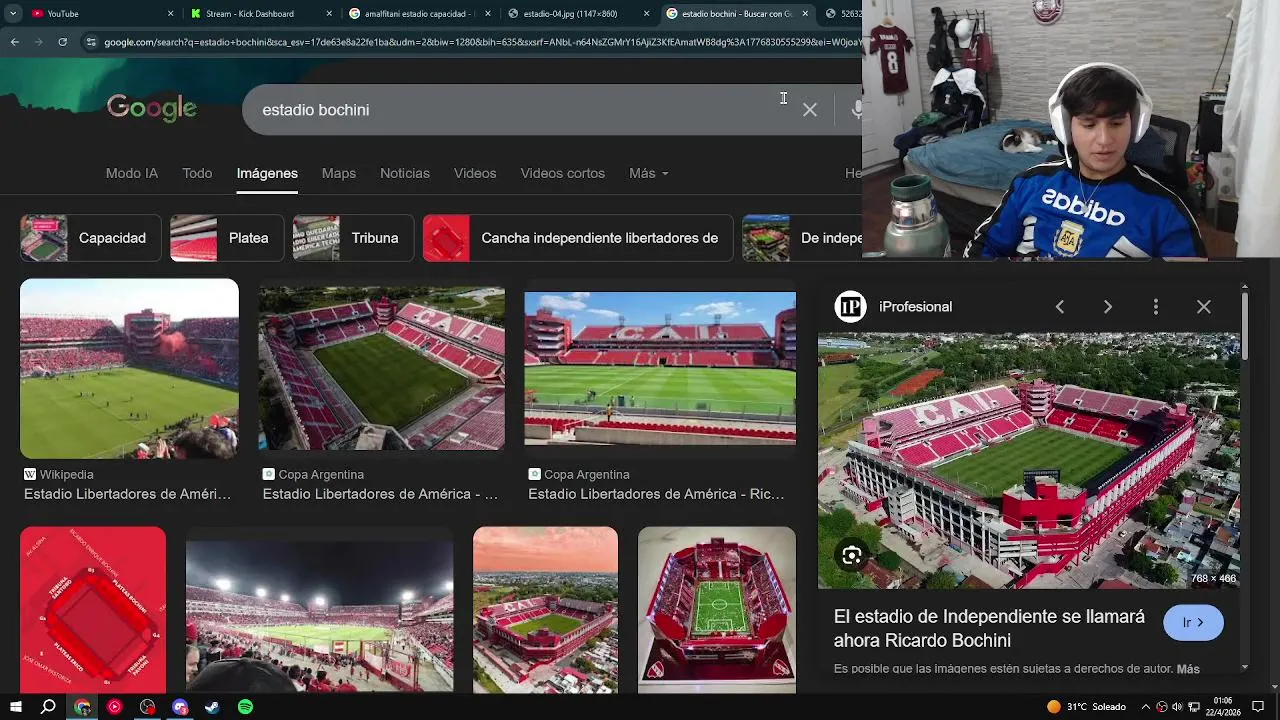Click the iProfesional source name
Viewport: 1280px width, 720px height.
pos(915,307)
